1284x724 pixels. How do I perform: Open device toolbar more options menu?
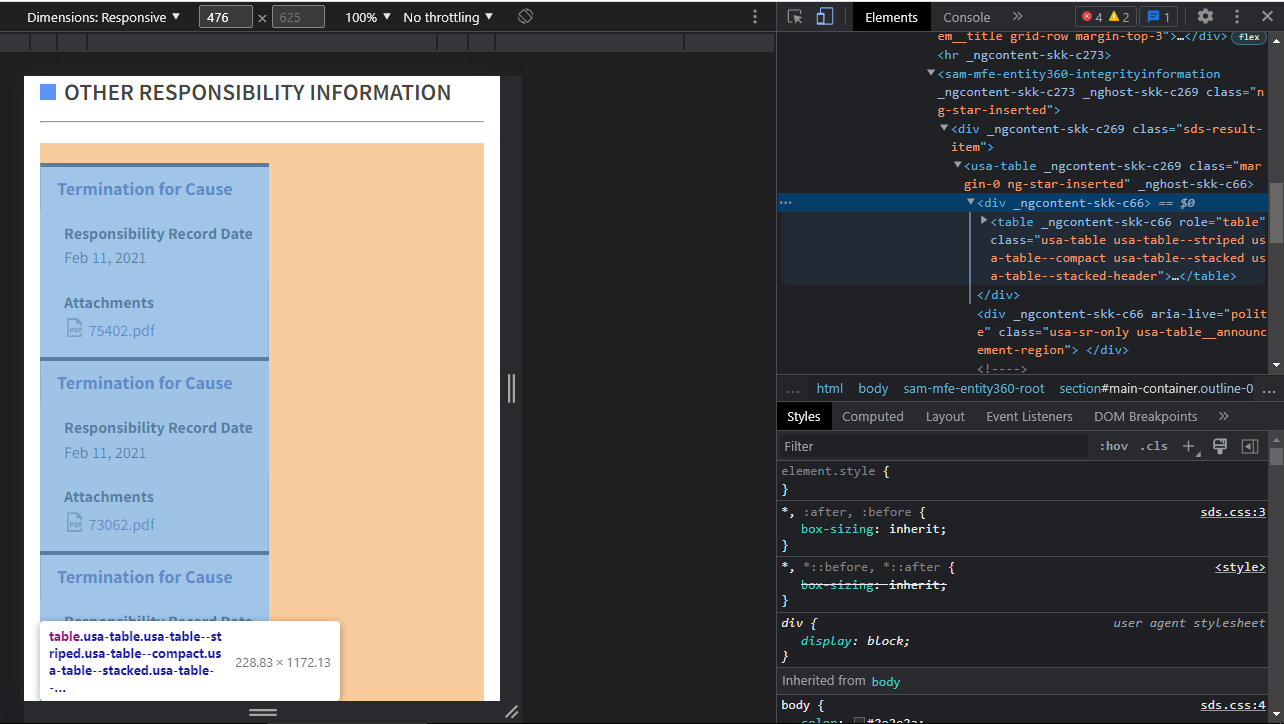[755, 17]
